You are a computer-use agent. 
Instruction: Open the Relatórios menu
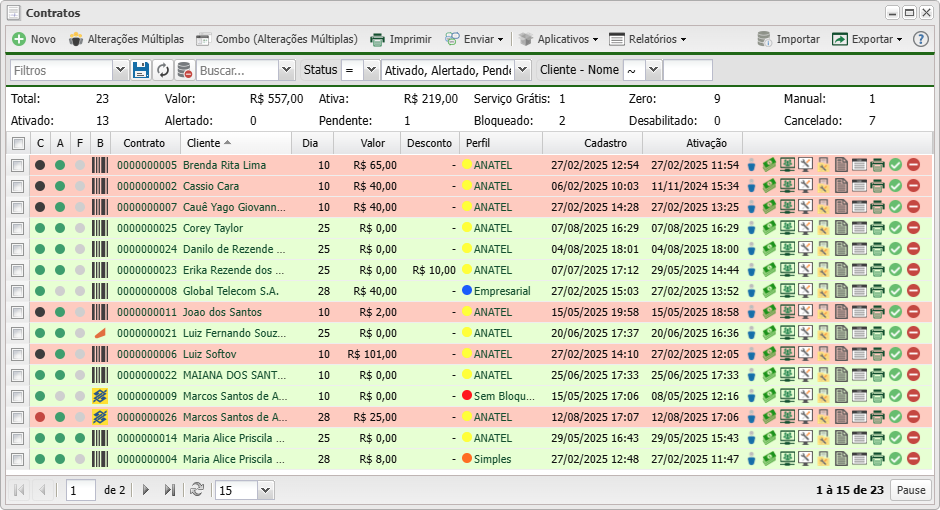[648, 39]
